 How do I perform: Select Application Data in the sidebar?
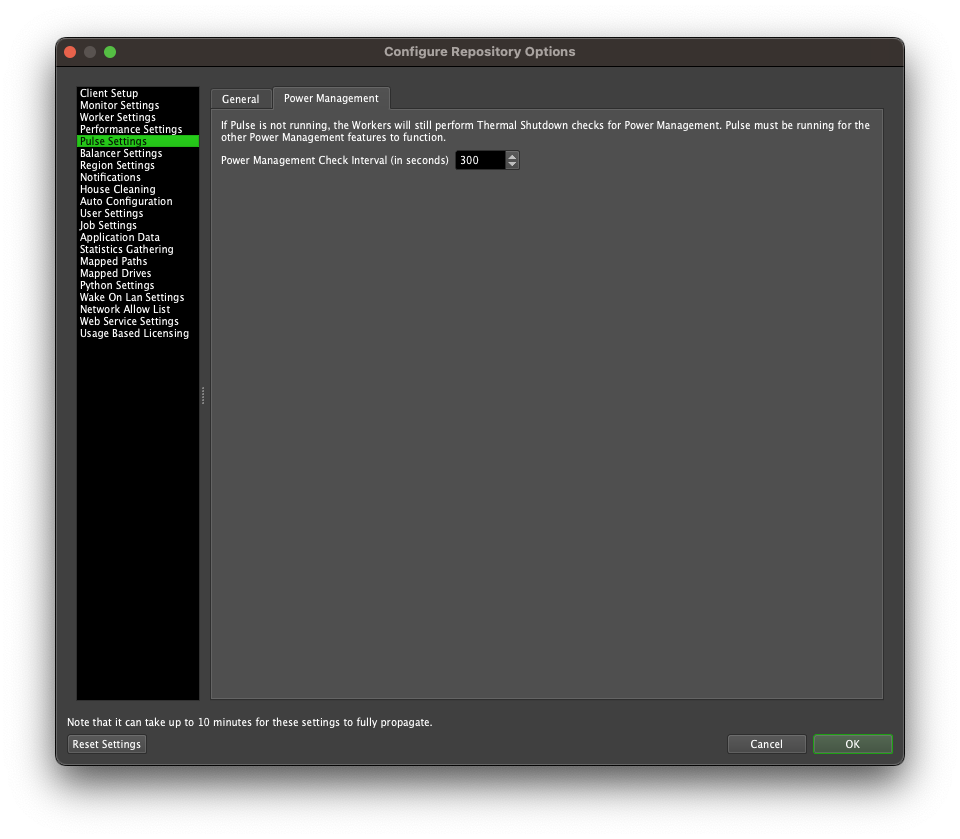(x=138, y=237)
